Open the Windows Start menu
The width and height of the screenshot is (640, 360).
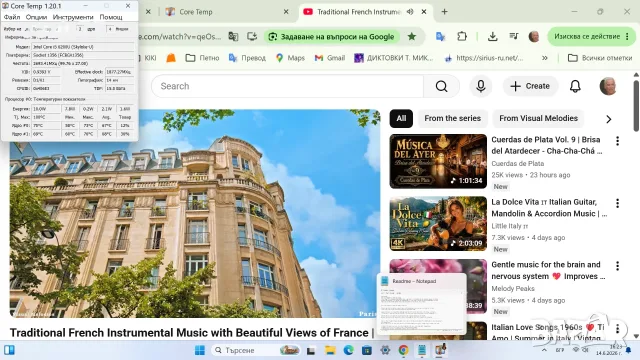pyautogui.click(x=200, y=350)
